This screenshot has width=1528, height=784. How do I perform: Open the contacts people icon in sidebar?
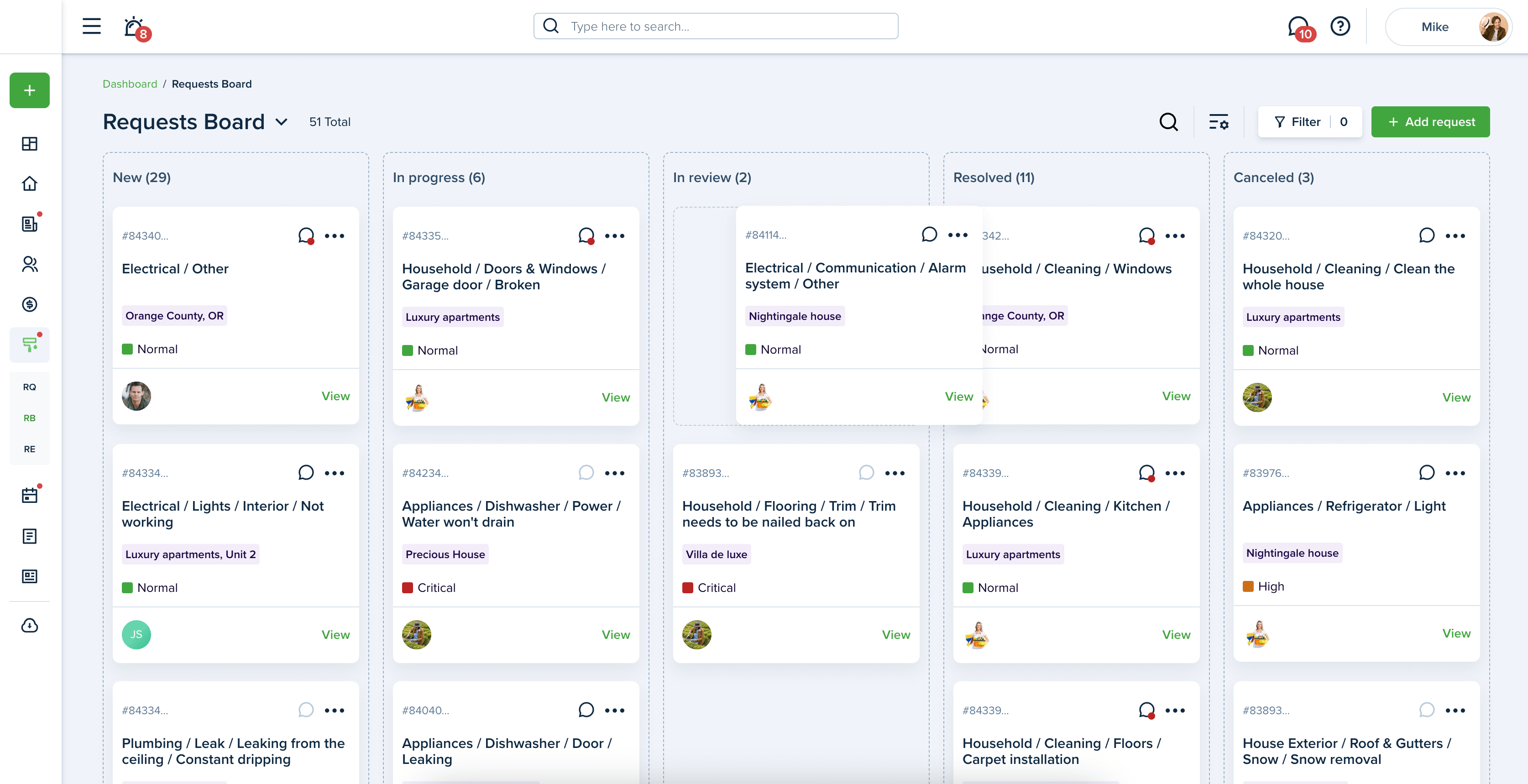tap(30, 264)
